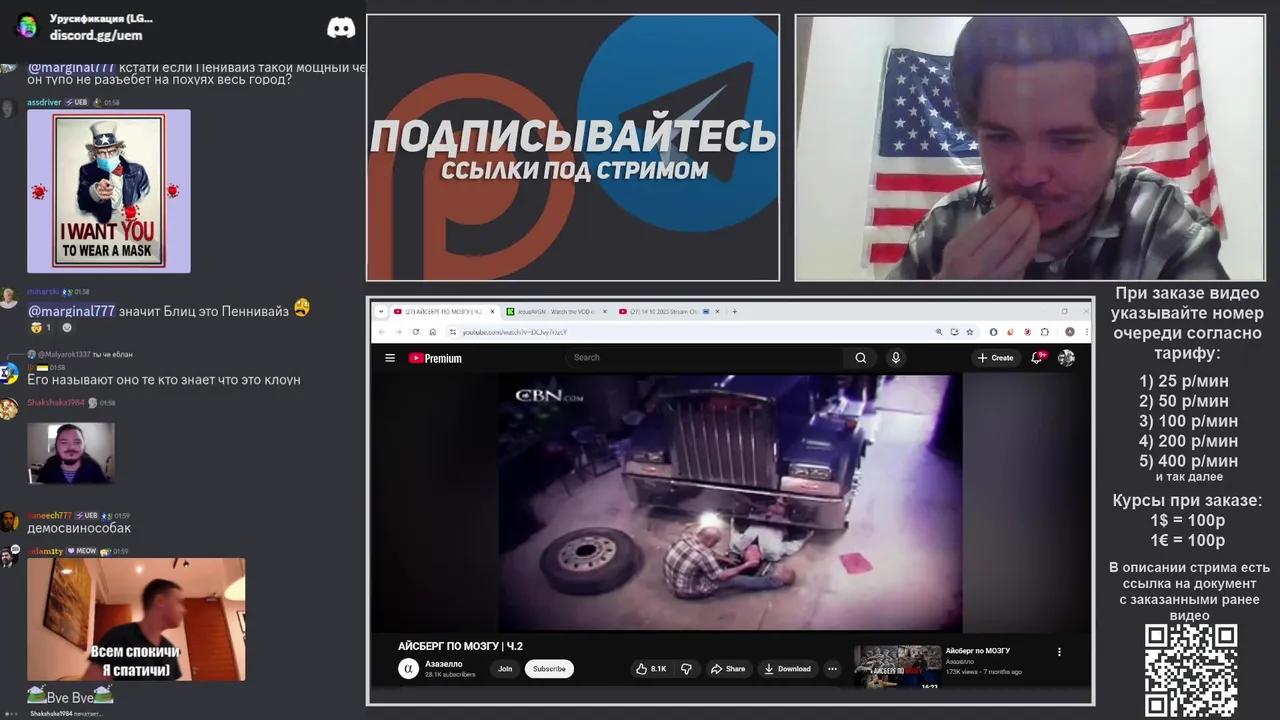Click the reaction emoji with count 1
The width and height of the screenshot is (1280, 720).
pos(41,327)
